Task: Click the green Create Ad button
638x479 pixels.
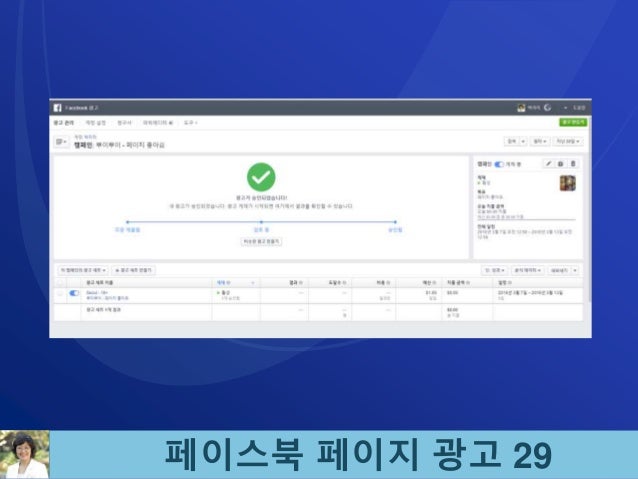Action: click(573, 122)
